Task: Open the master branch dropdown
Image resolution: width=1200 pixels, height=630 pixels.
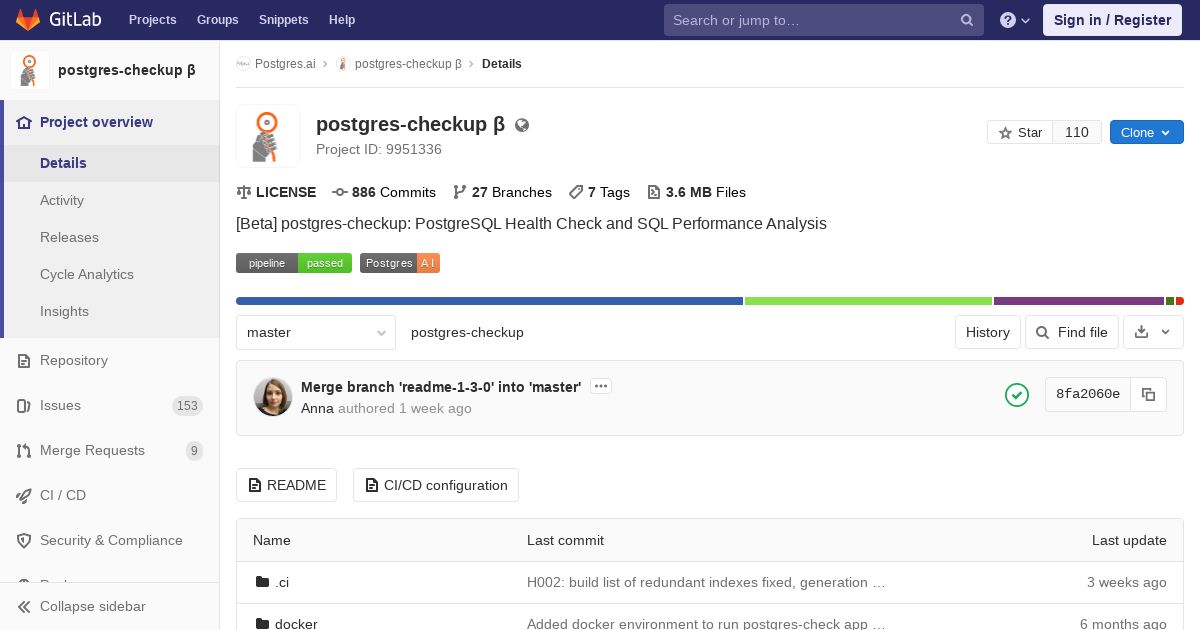Action: (x=316, y=332)
